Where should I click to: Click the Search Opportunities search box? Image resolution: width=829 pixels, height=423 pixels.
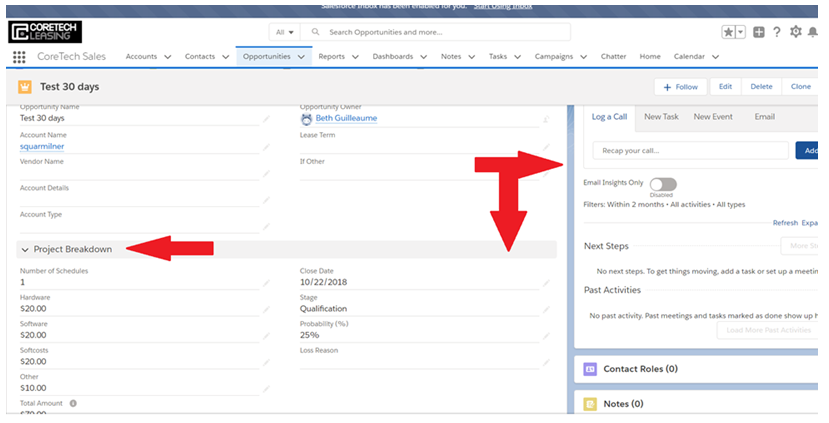436,32
